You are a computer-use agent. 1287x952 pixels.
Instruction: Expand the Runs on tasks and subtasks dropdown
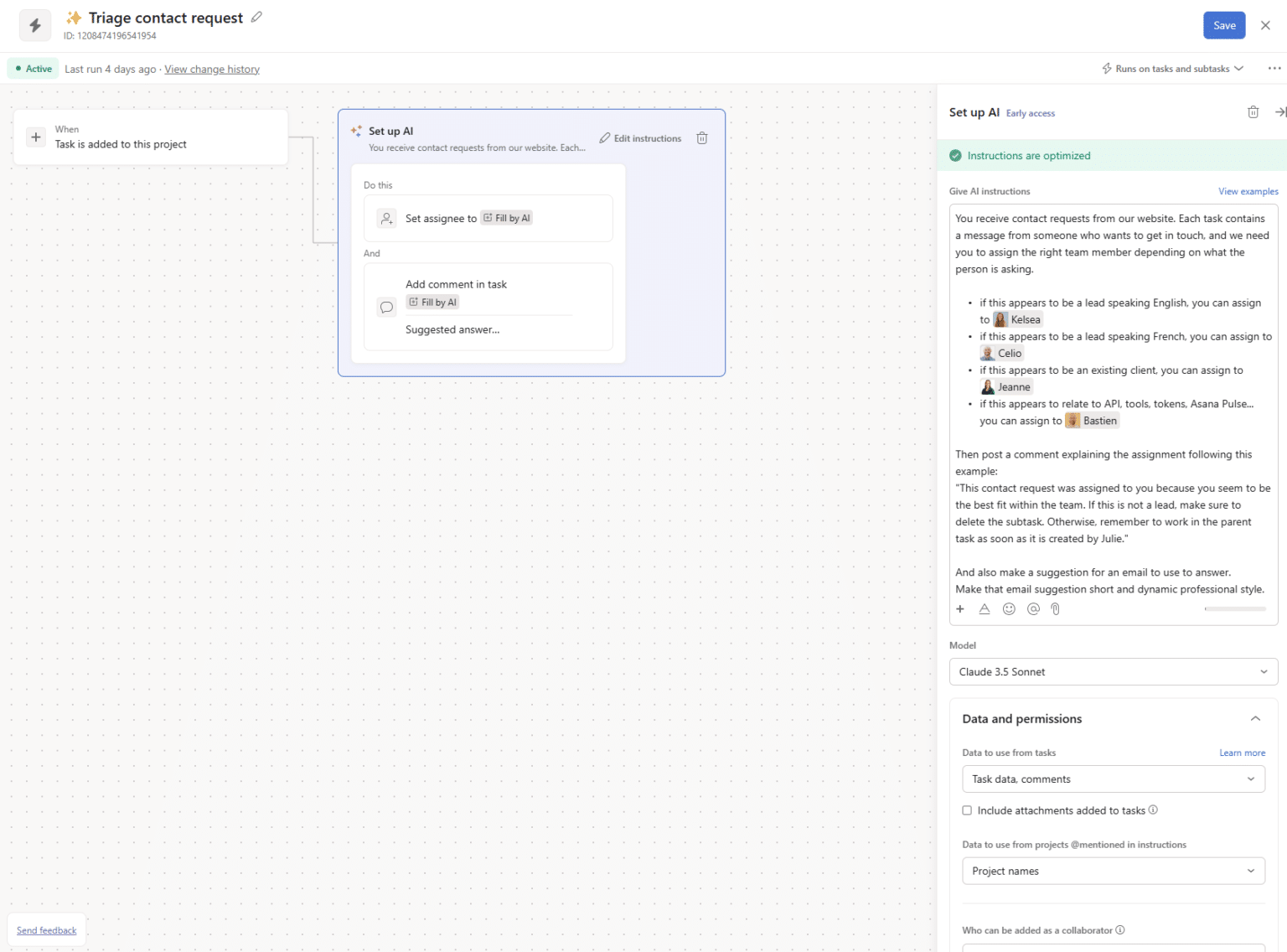pos(1171,68)
